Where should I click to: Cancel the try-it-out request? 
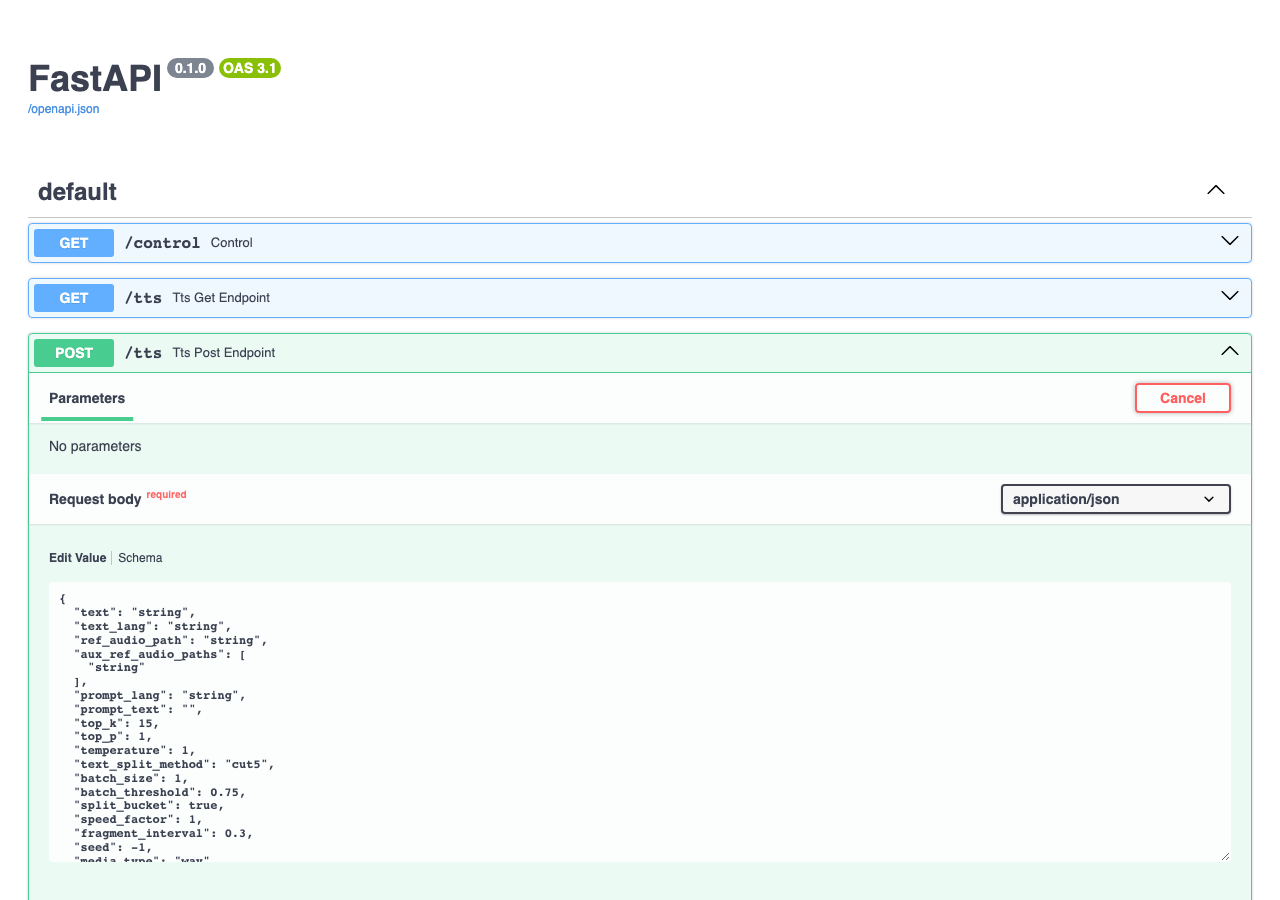1183,398
